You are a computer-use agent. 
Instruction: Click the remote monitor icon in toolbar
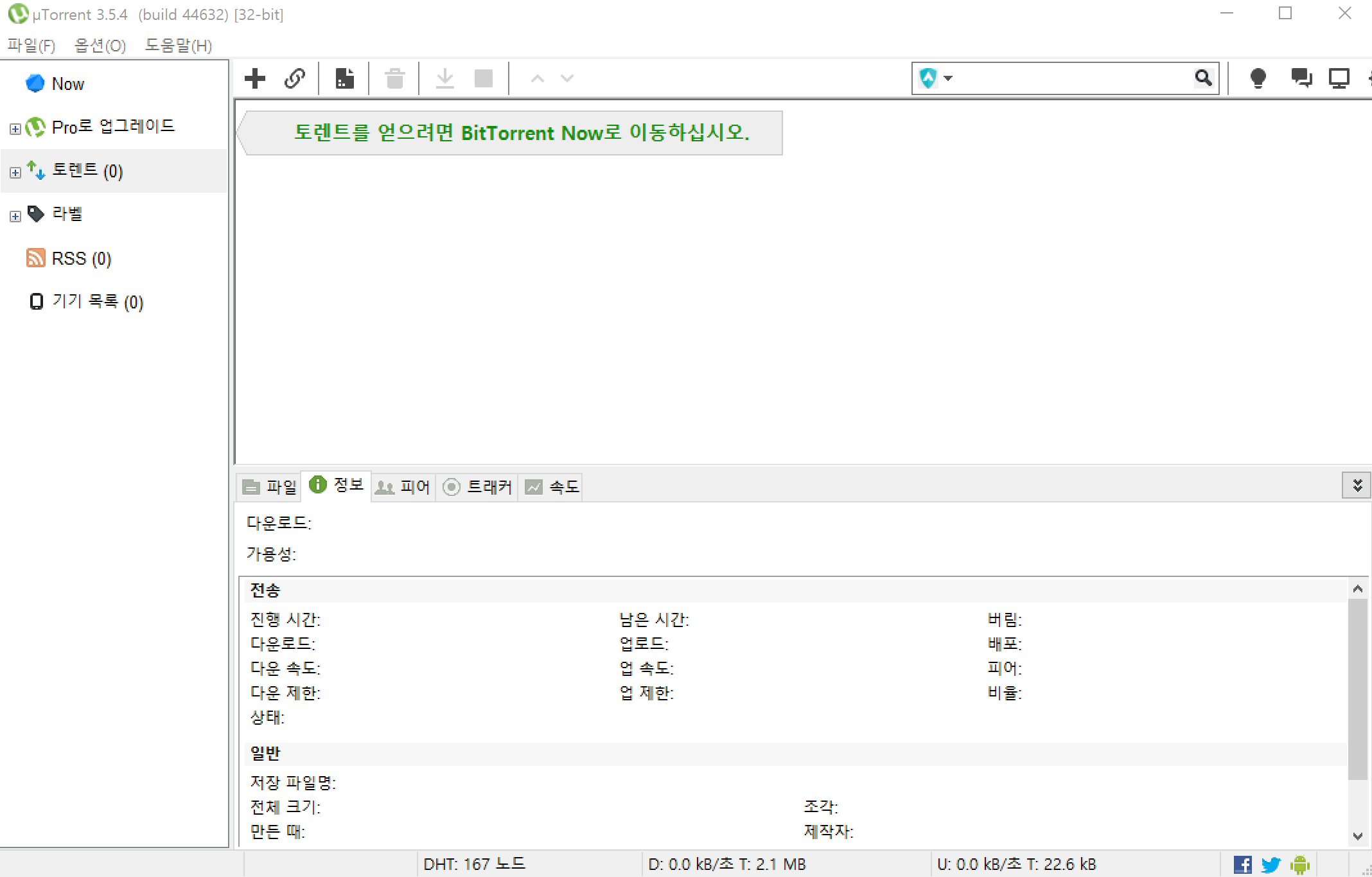pos(1339,78)
